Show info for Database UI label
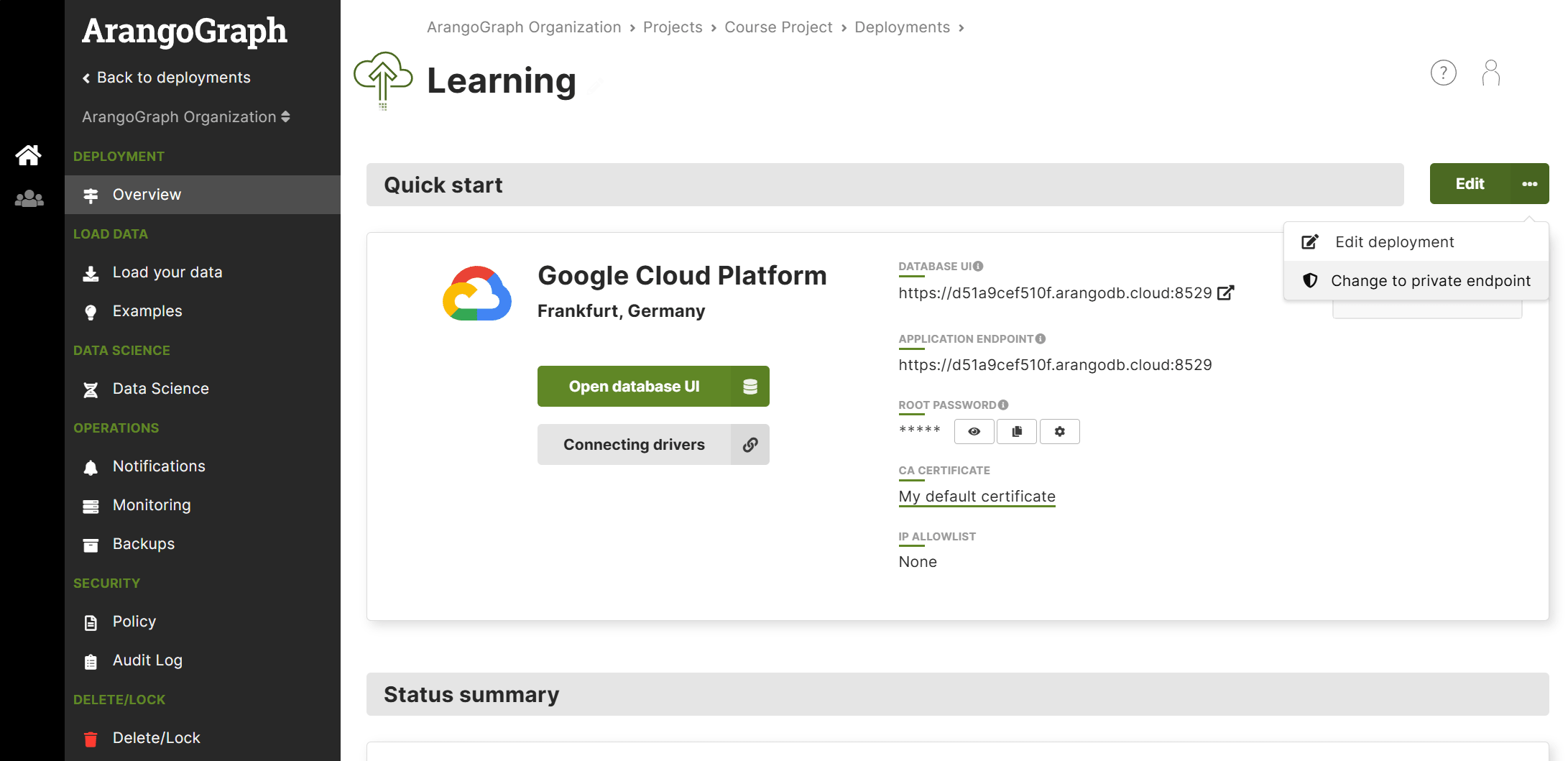 click(x=978, y=266)
